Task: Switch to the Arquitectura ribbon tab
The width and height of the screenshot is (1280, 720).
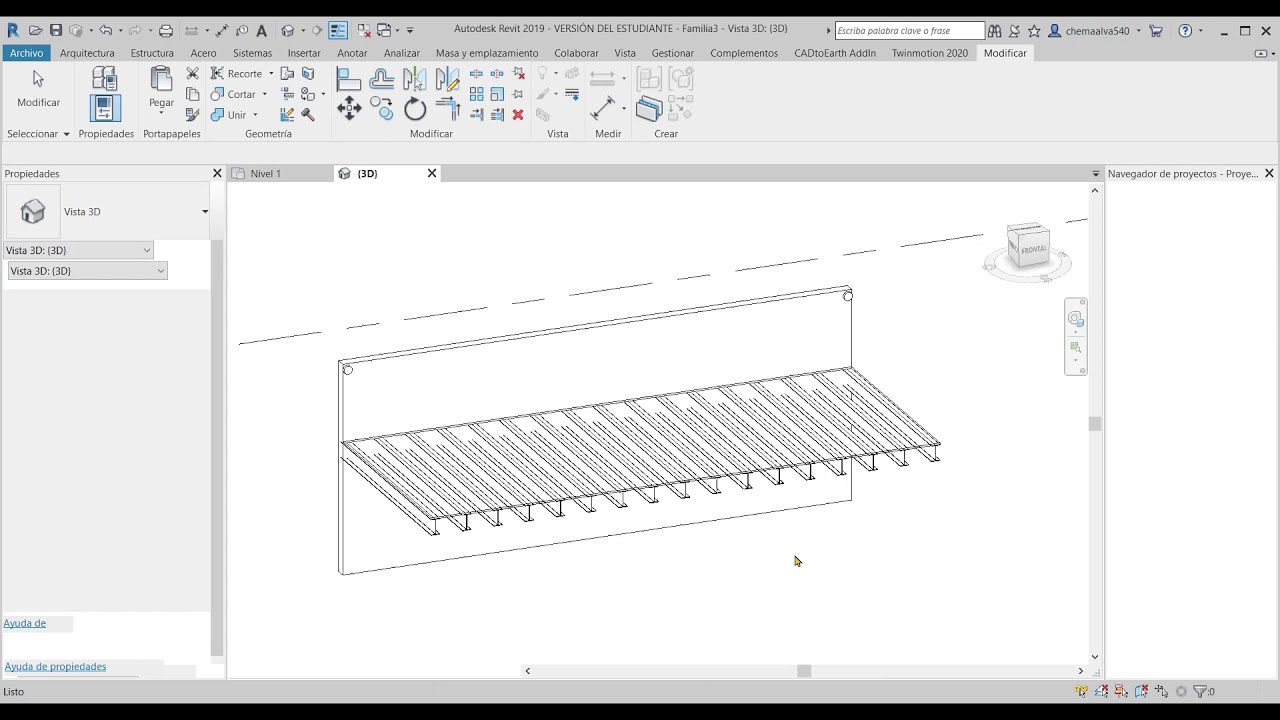Action: 87,53
